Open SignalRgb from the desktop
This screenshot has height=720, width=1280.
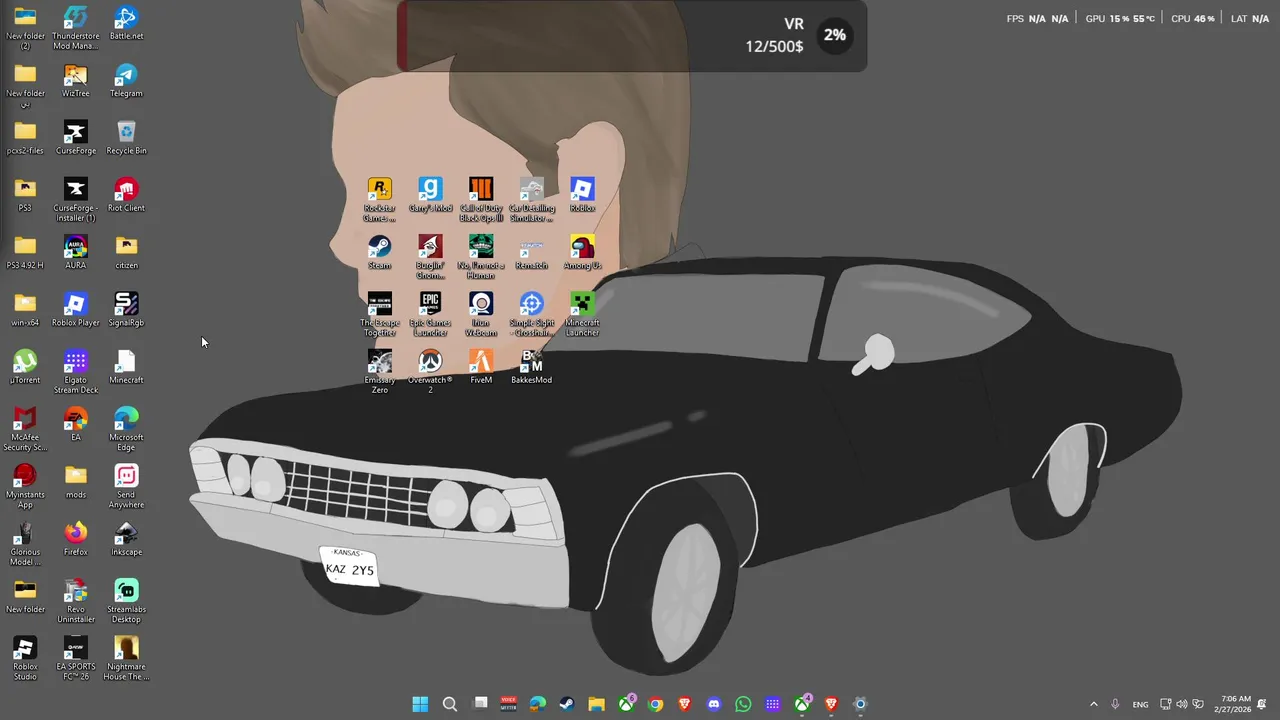coord(126,310)
